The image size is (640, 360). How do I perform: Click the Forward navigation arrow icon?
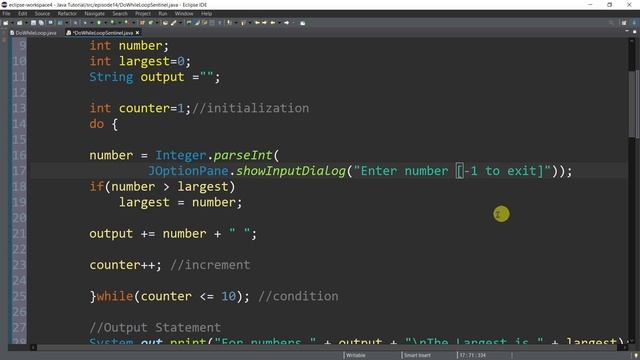point(287,23)
